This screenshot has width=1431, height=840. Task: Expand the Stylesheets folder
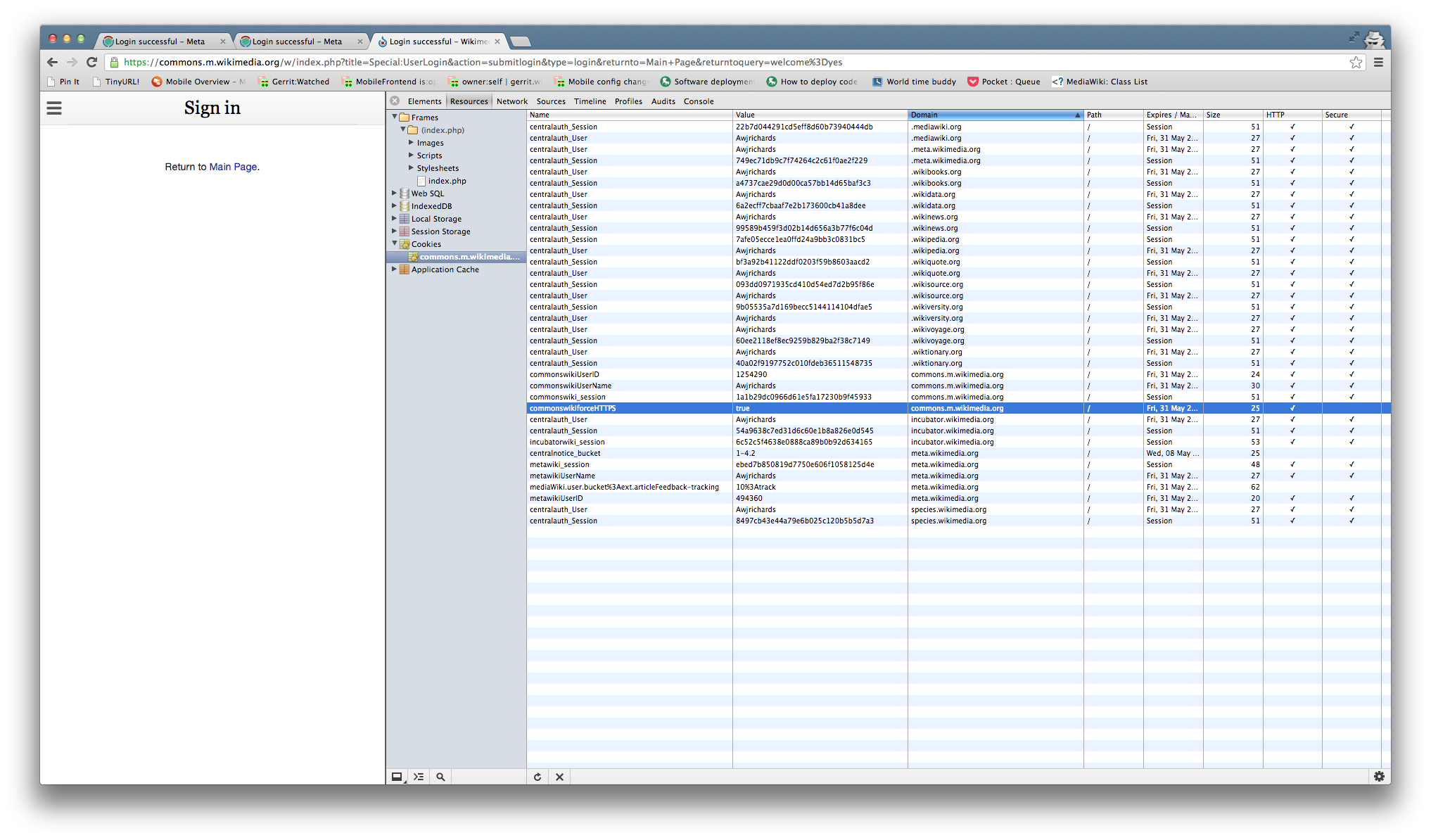pyautogui.click(x=411, y=168)
